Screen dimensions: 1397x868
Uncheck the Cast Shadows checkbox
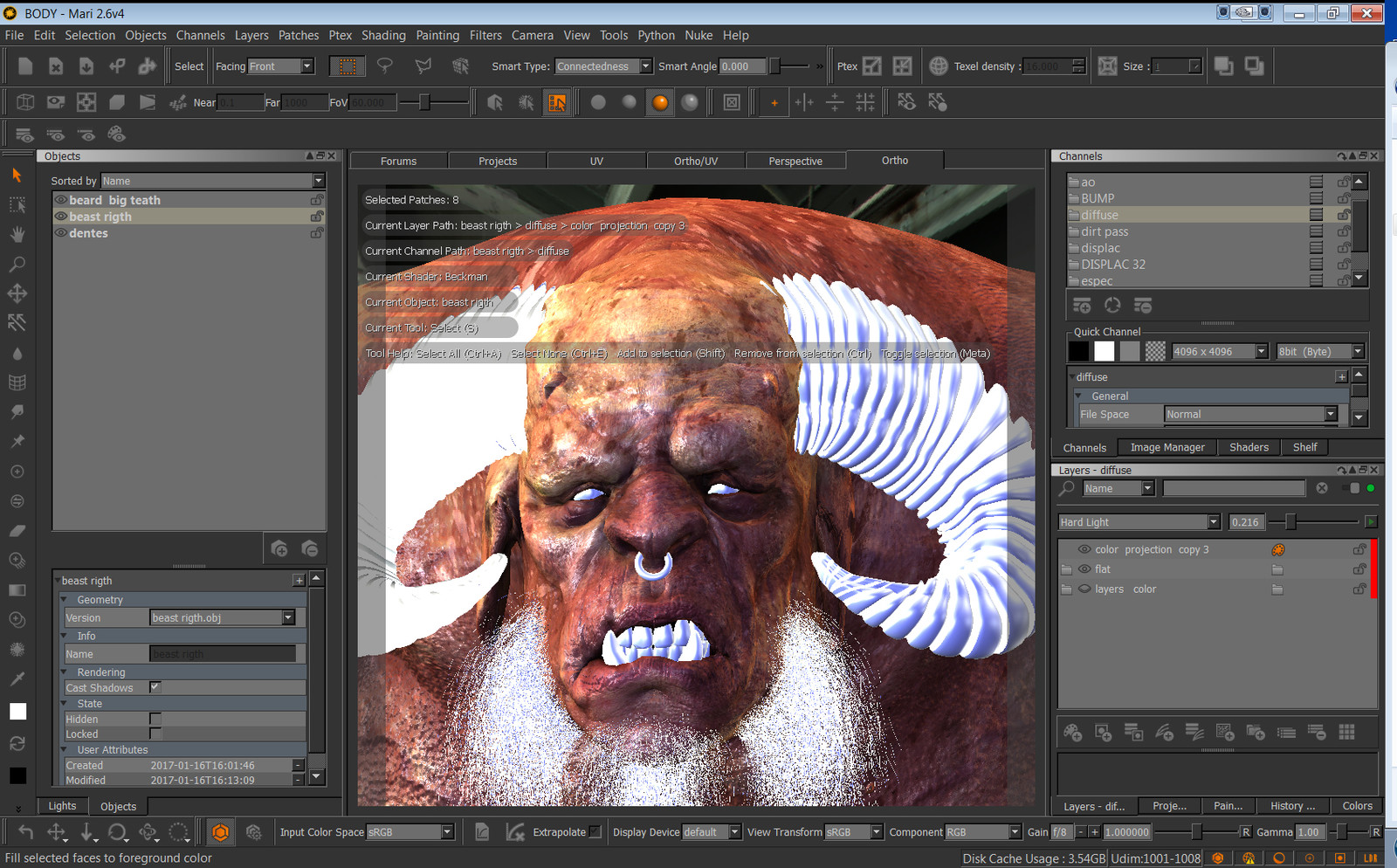click(x=155, y=687)
